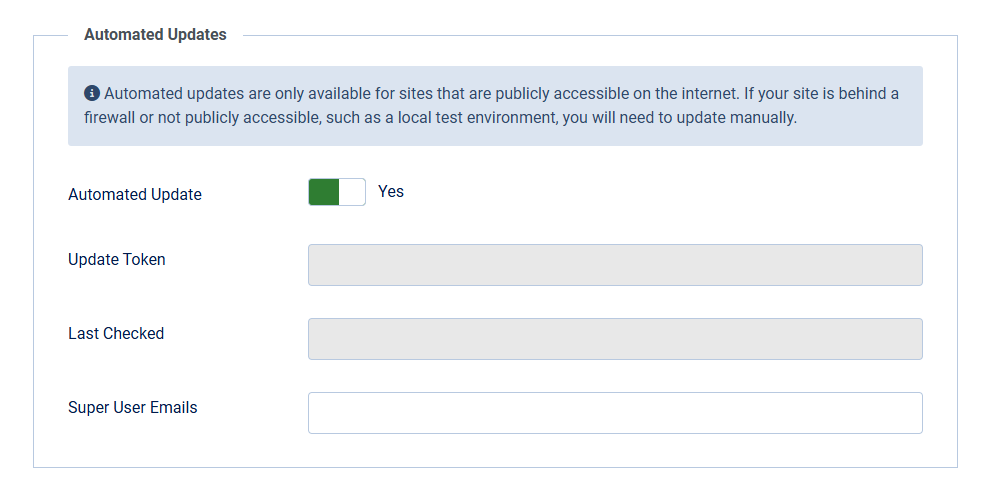990x498 pixels.
Task: Click the info icon in the notice
Action: tap(92, 94)
